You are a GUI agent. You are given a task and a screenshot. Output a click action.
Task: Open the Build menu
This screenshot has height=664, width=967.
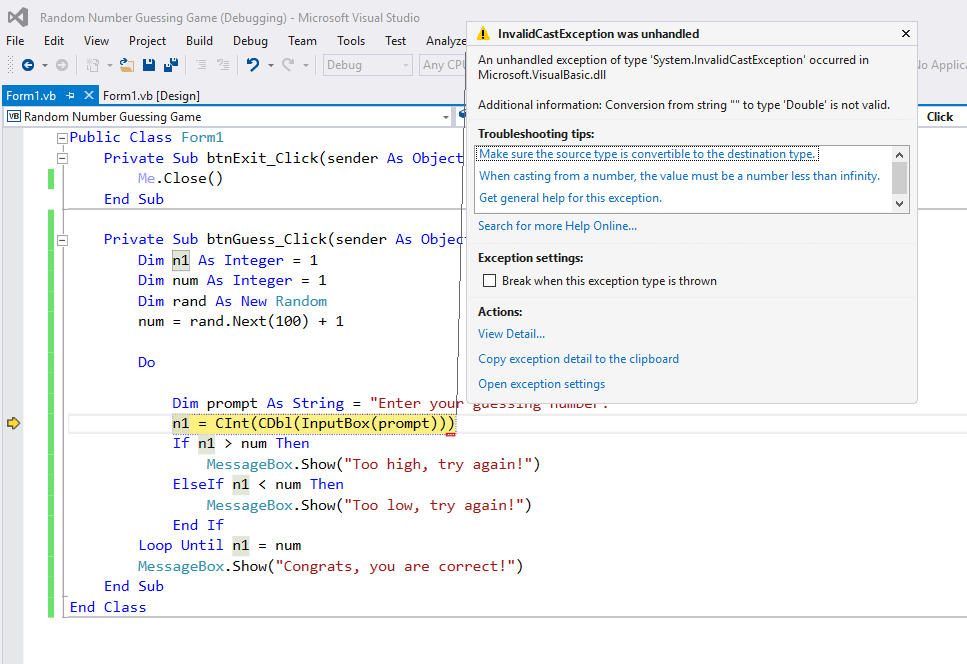pyautogui.click(x=199, y=41)
